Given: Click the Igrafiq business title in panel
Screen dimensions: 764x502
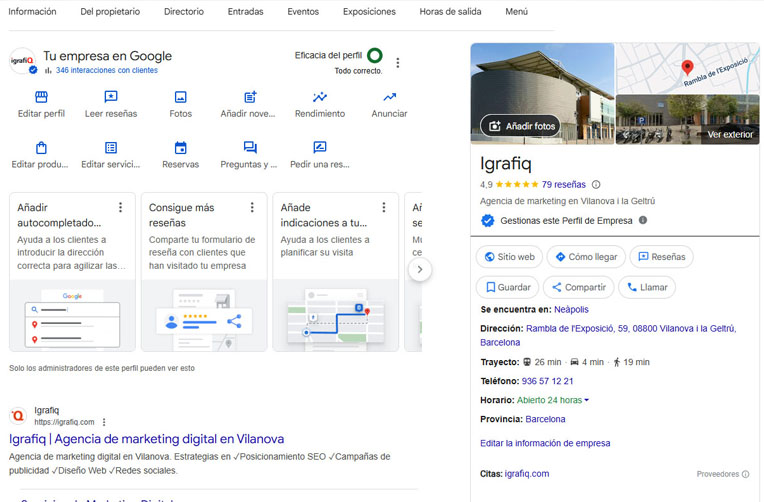Looking at the screenshot, I should tap(506, 164).
